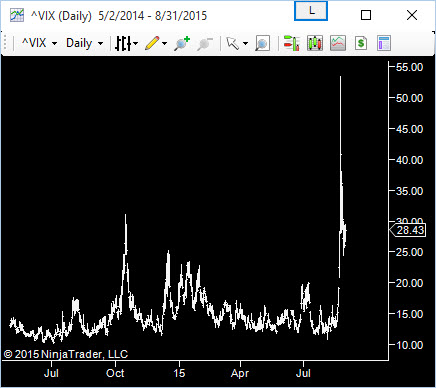Open the strategies dollar sign icon
Image resolution: width=436 pixels, height=388 pixels.
pyautogui.click(x=361, y=43)
